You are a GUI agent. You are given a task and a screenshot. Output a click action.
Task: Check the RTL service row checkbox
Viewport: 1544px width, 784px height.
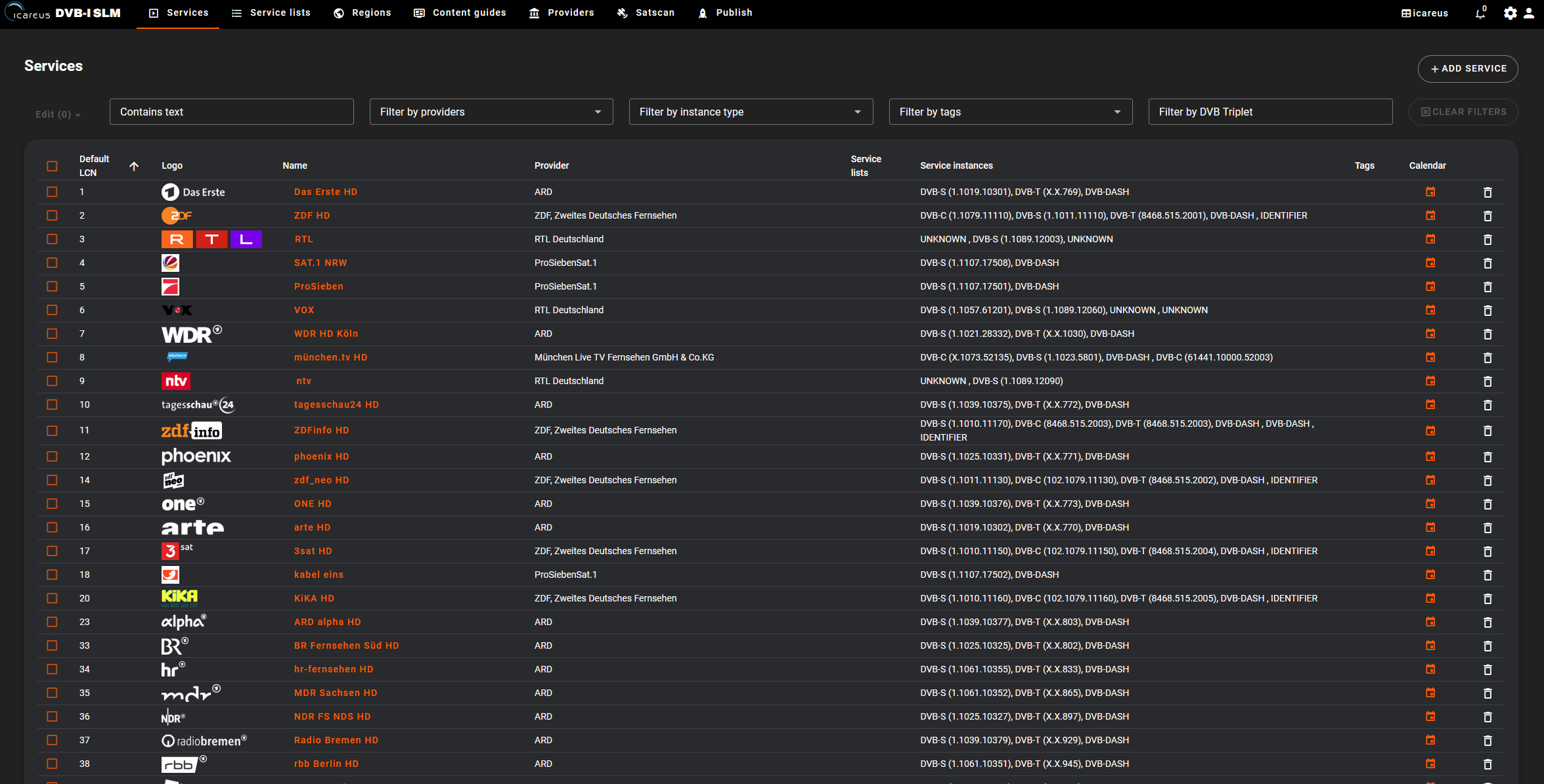53,239
